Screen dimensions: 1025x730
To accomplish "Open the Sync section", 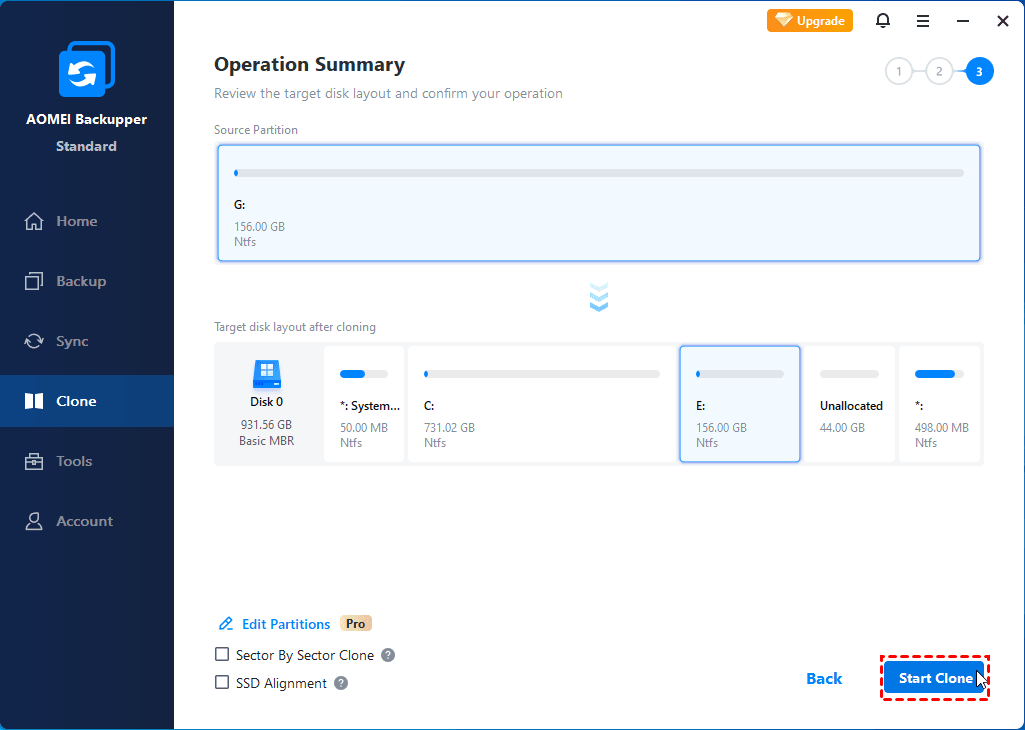I will pyautogui.click(x=87, y=341).
